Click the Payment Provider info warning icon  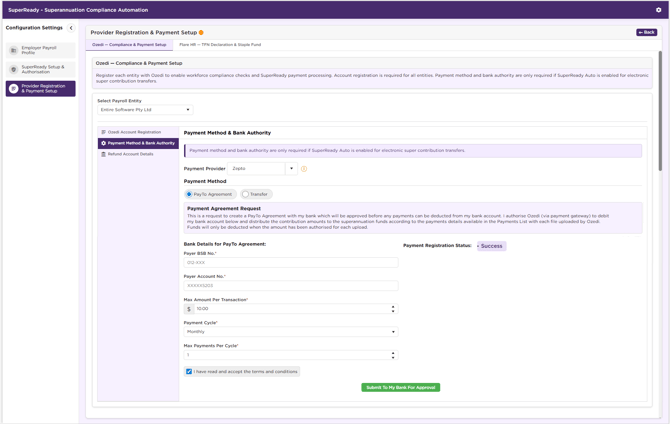pyautogui.click(x=304, y=169)
